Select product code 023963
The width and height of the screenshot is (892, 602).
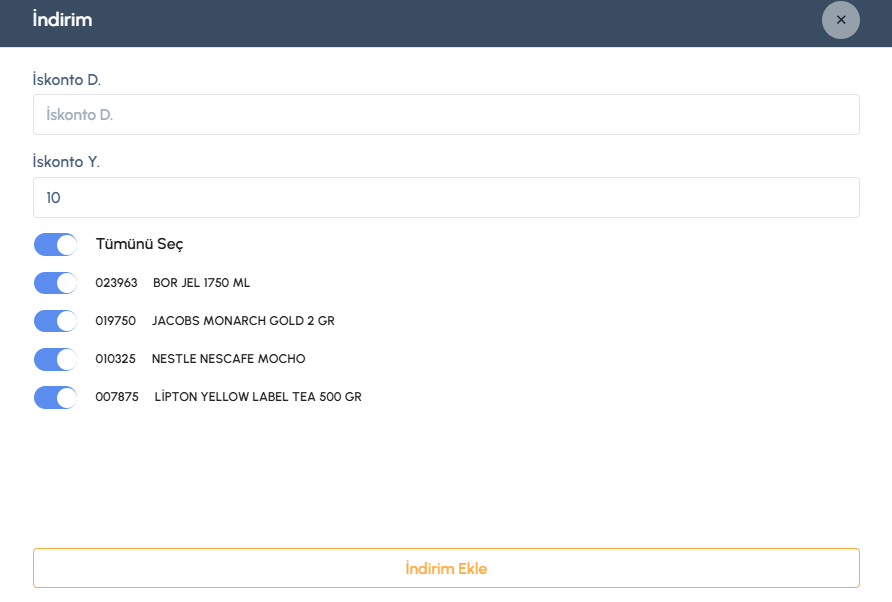click(x=116, y=283)
